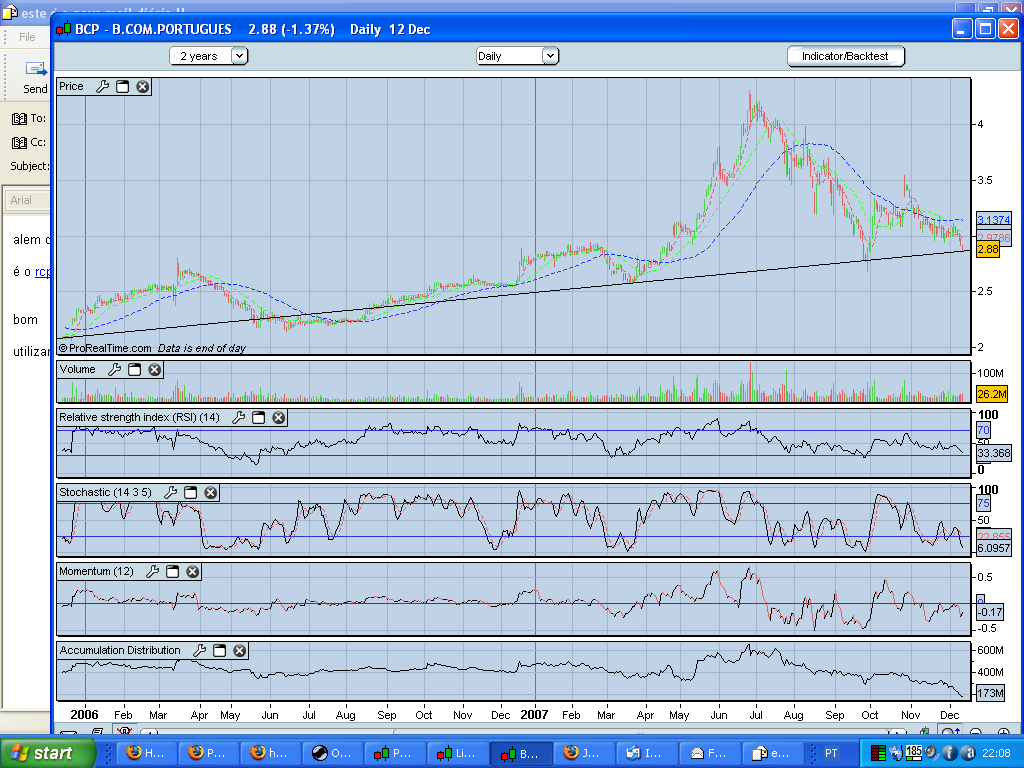1024x768 pixels.
Task: Open Momentum (12) settings wrench
Action: click(x=152, y=571)
